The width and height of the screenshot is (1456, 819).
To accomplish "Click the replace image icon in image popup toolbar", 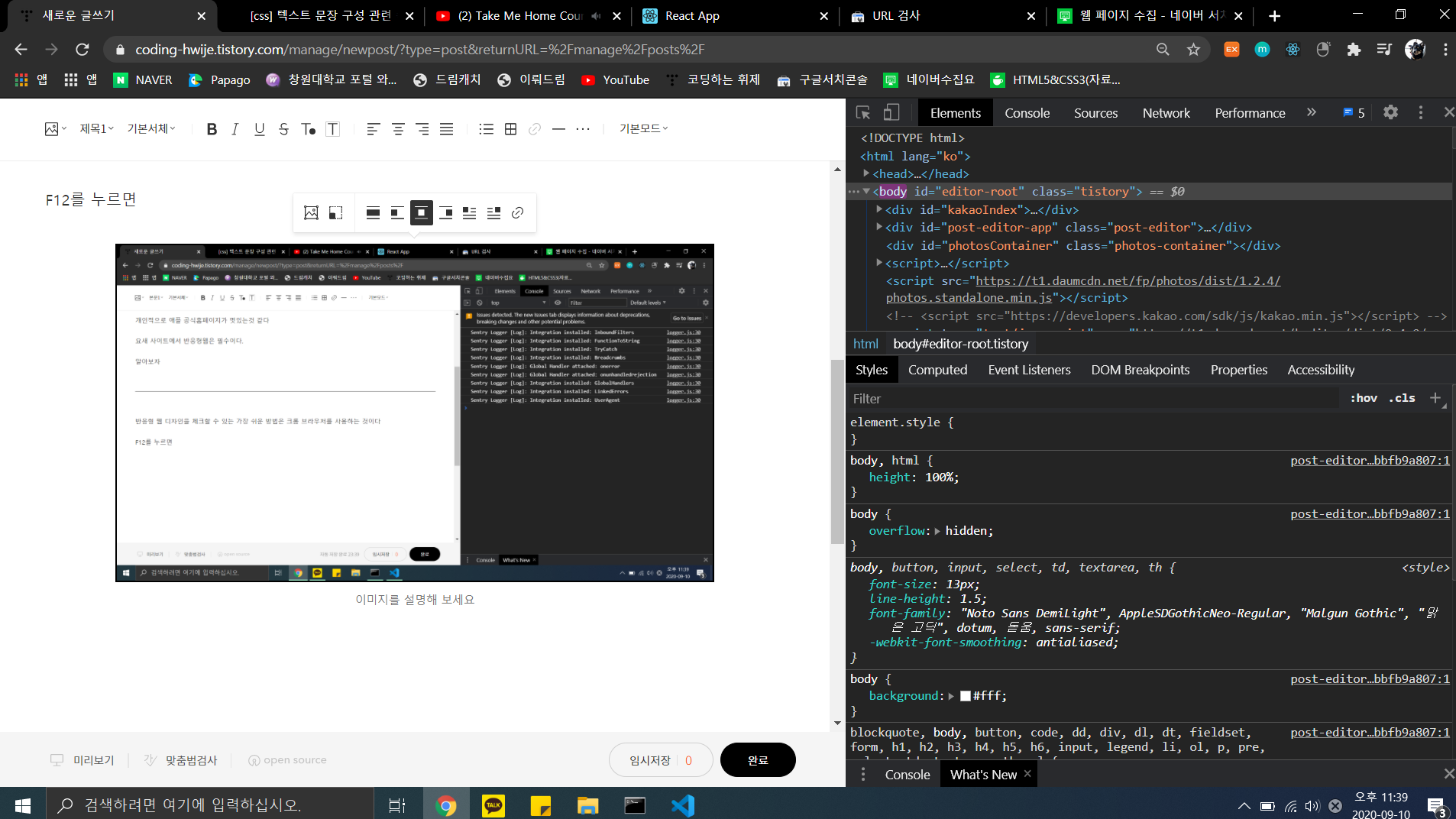I will click(311, 212).
